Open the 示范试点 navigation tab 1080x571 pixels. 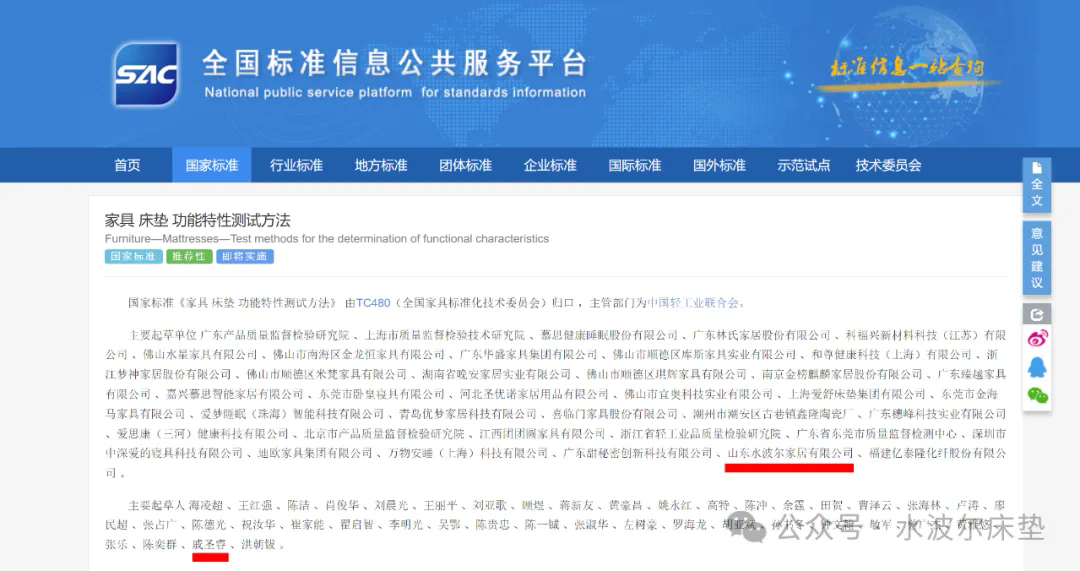(804, 165)
